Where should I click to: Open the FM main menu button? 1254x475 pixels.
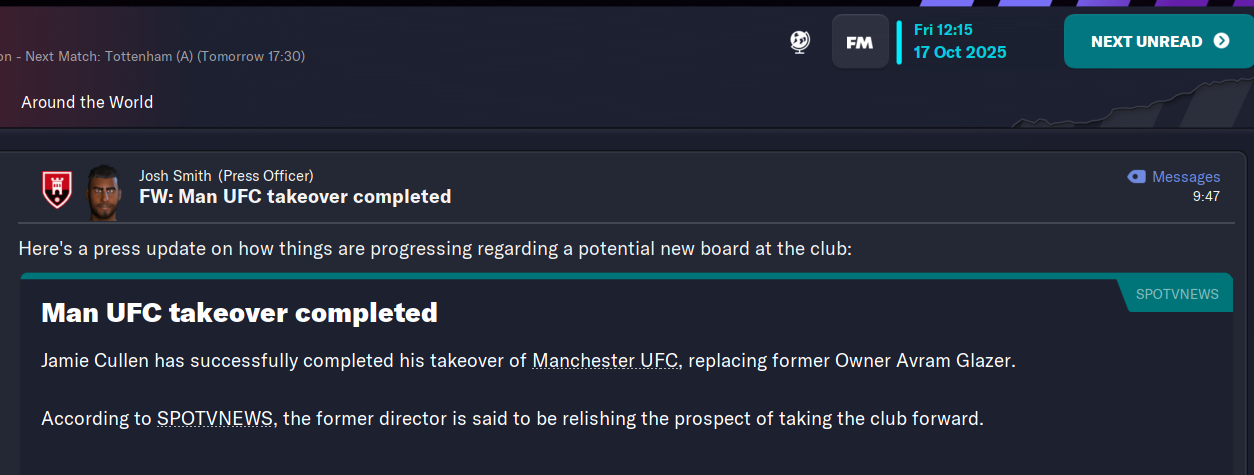click(x=860, y=41)
